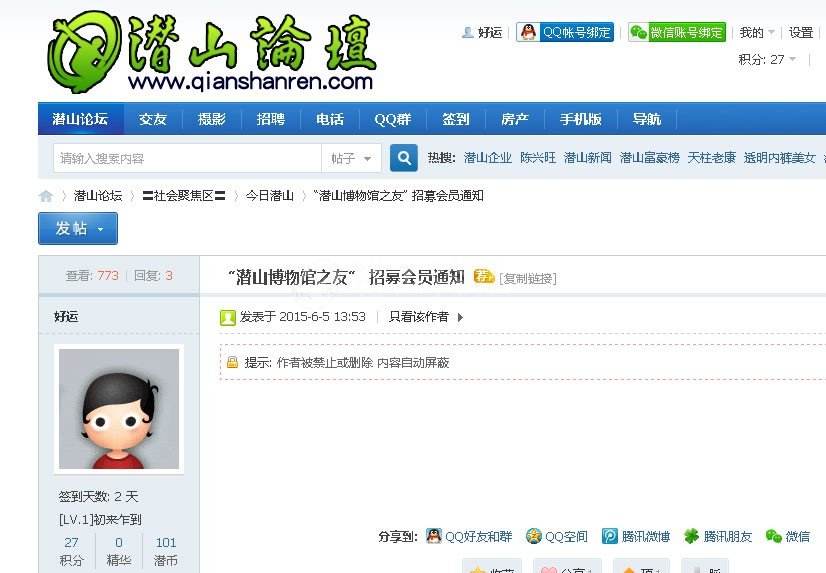The image size is (826, 573).
Task: Share post to 腾讯朋友
Action: pyautogui.click(x=717, y=537)
